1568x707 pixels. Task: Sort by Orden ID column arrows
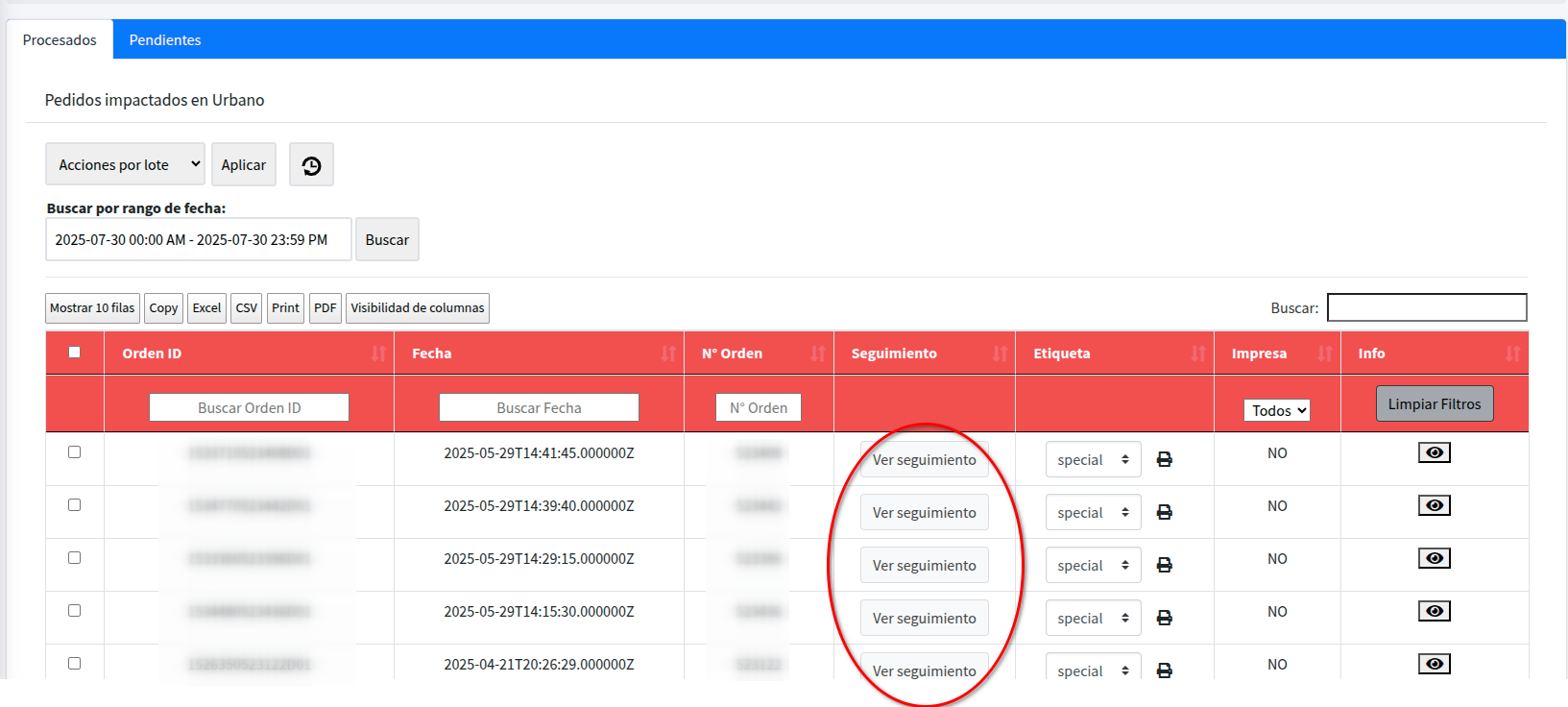point(378,353)
